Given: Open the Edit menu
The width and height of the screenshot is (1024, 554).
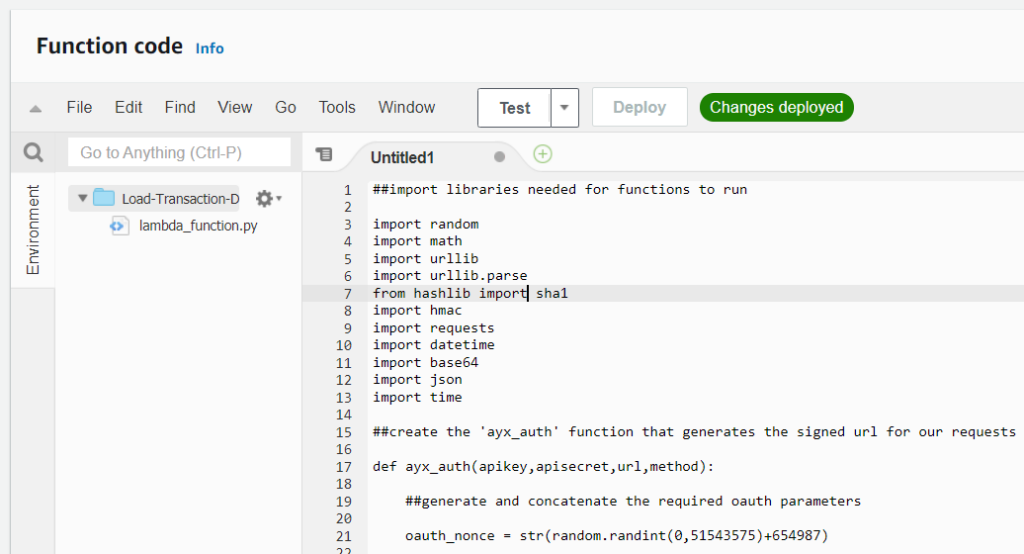Looking at the screenshot, I should [128, 107].
